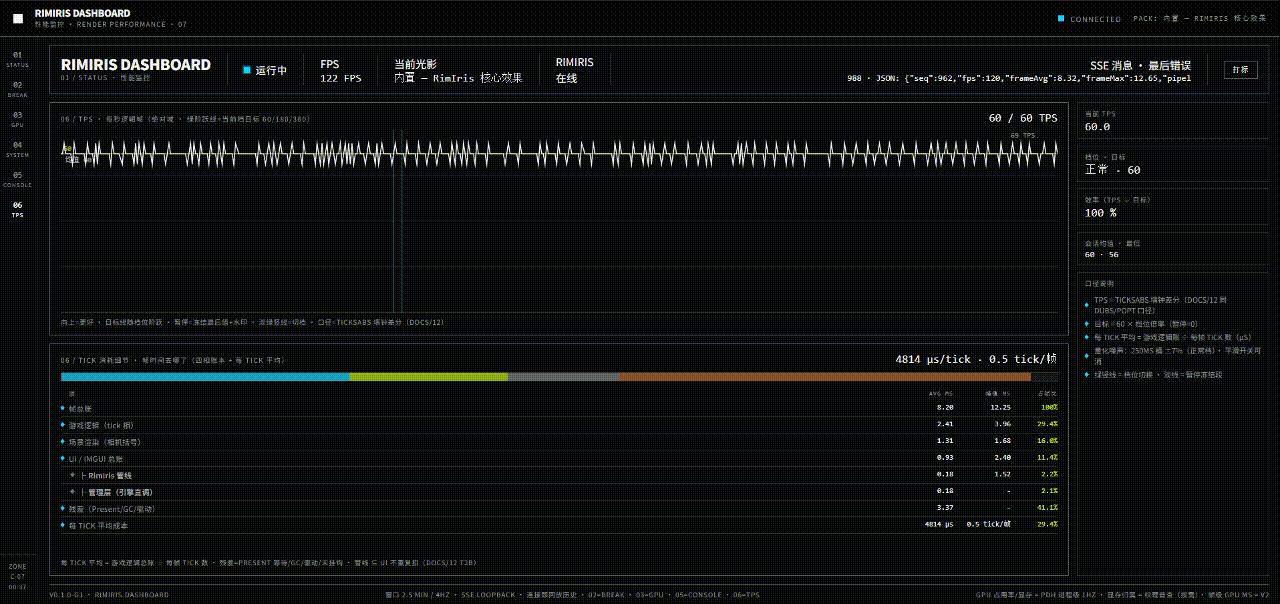Click the green segment of the tick breakdown bar

pyautogui.click(x=428, y=377)
